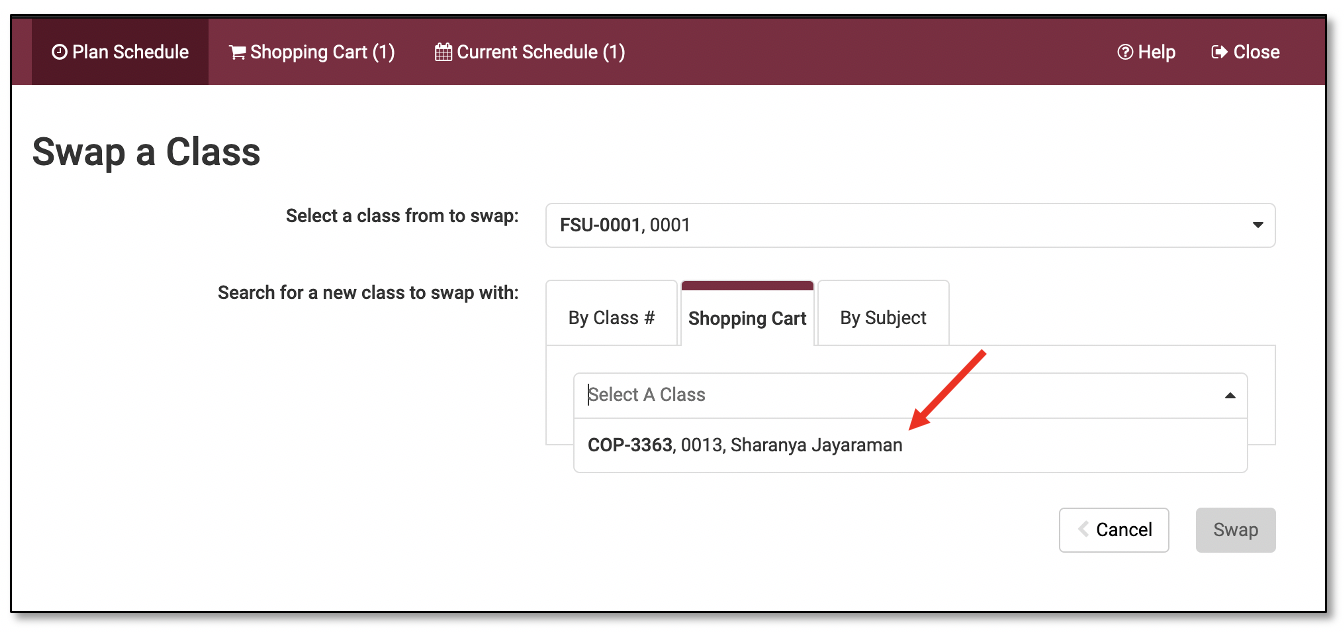1344x632 pixels.
Task: Select the Shopping Cart search tab
Action: coord(747,319)
